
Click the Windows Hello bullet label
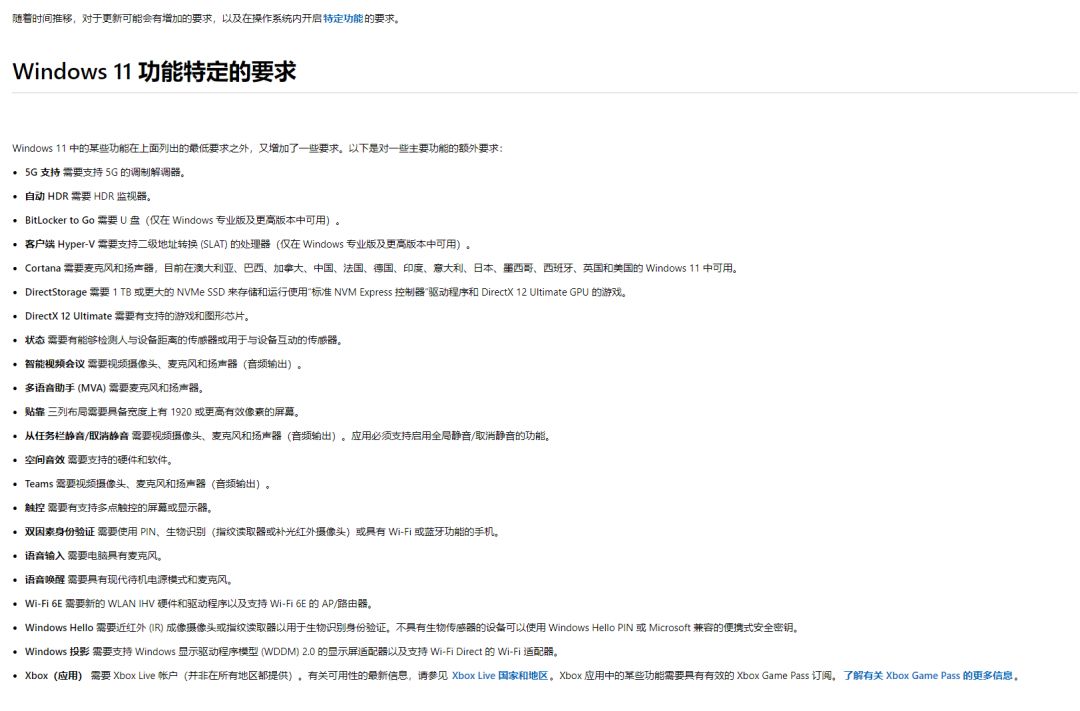59,628
